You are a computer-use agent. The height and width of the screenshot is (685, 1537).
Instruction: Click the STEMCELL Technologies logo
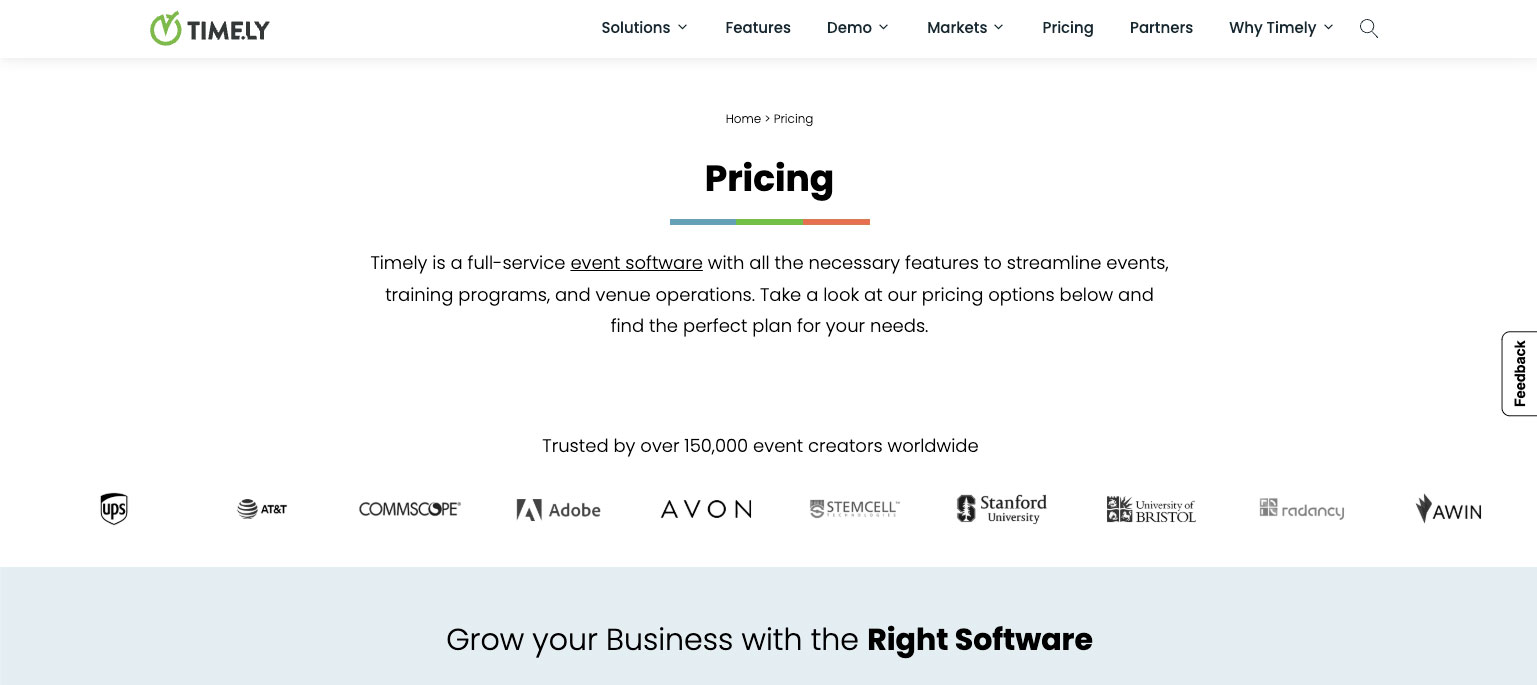855,509
